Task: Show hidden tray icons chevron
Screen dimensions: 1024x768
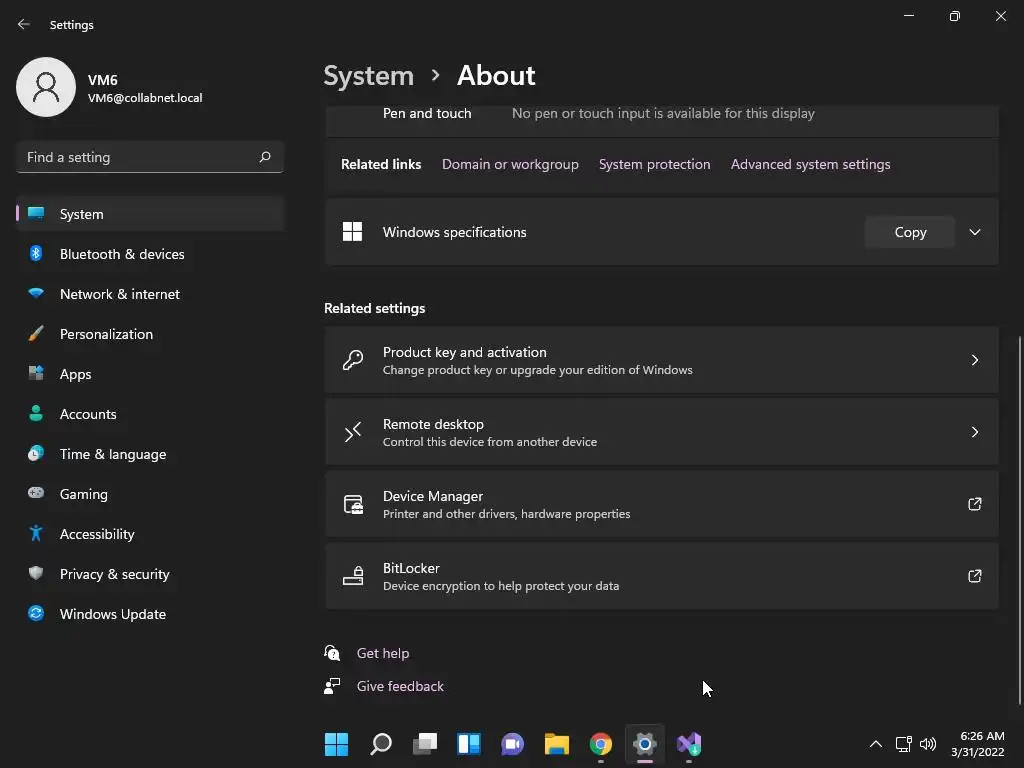Action: [876, 744]
